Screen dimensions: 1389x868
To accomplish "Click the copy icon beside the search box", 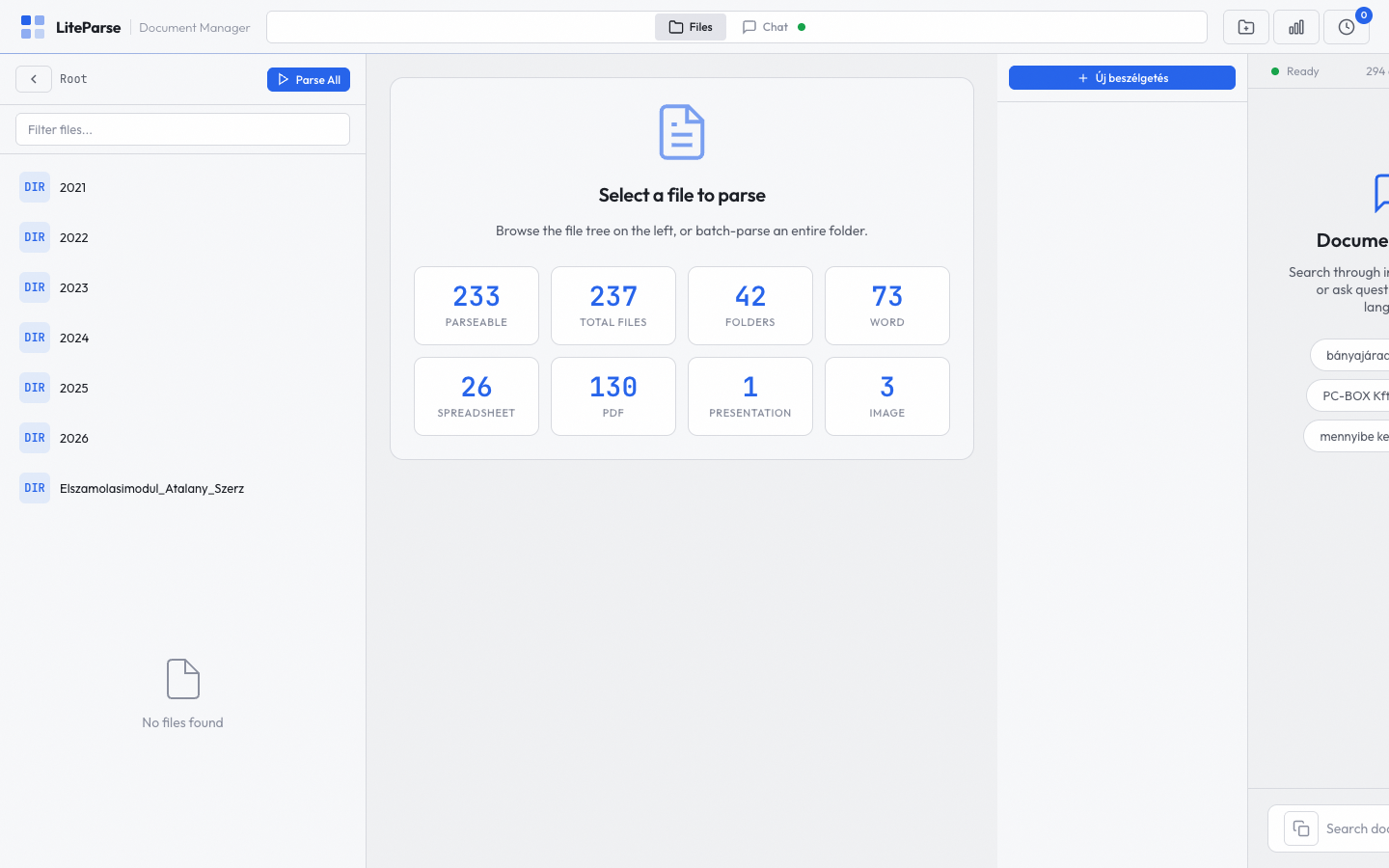I will (1301, 828).
